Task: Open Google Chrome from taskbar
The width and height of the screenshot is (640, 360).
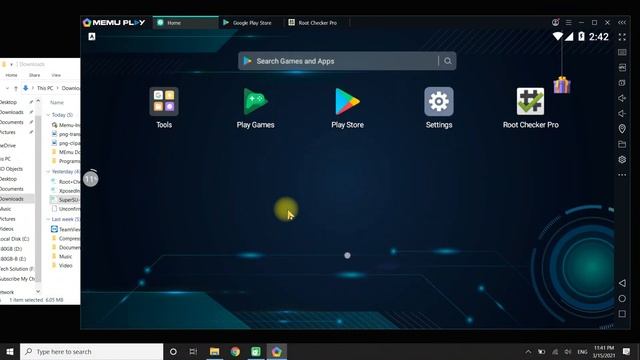Action: [x=235, y=351]
